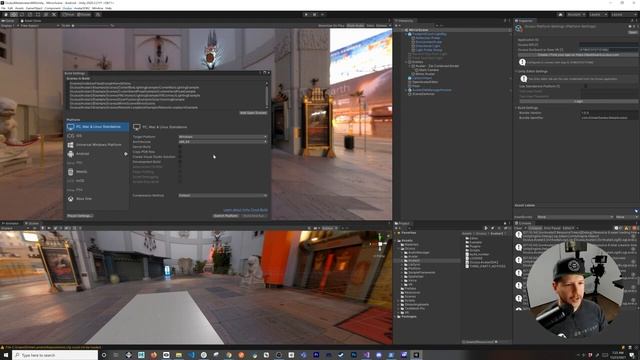Click the Scenes In Build scrollbar
Image resolution: width=640 pixels, height=360 pixels.
267,95
